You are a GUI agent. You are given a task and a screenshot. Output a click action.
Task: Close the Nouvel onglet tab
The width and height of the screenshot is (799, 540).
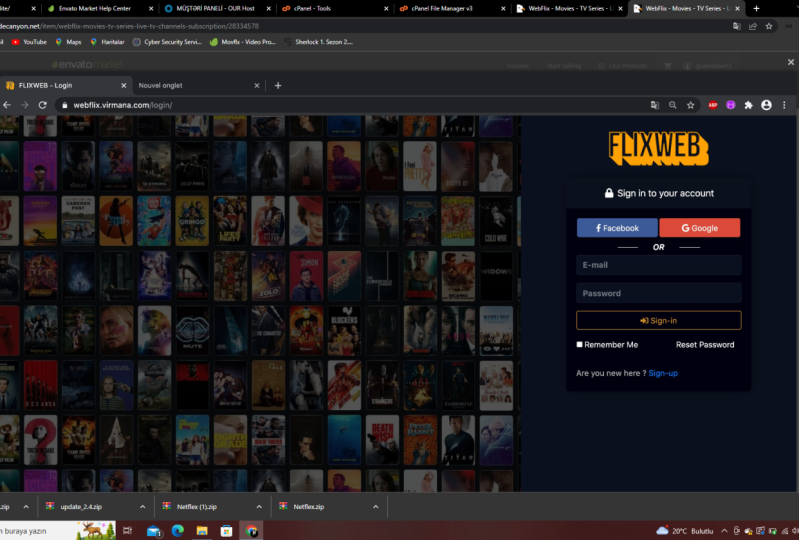click(x=257, y=86)
